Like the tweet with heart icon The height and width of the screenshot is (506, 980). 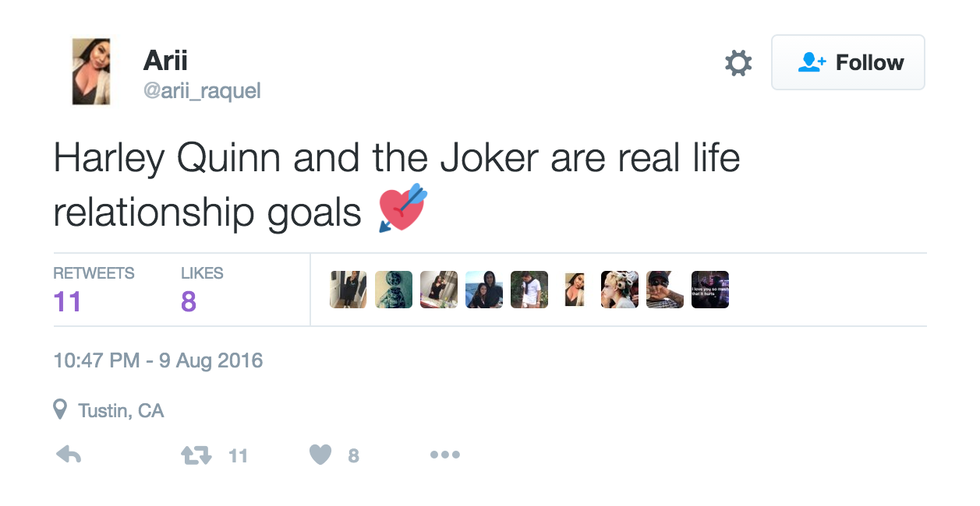[x=320, y=455]
